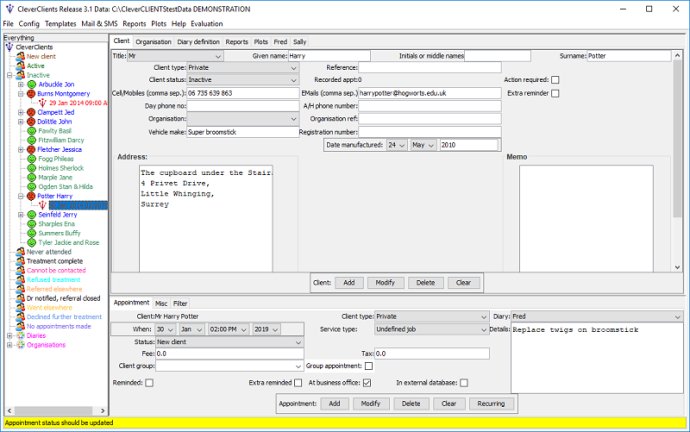The width and height of the screenshot is (690, 432).
Task: Click the Appointment Modify button
Action: [x=371, y=404]
